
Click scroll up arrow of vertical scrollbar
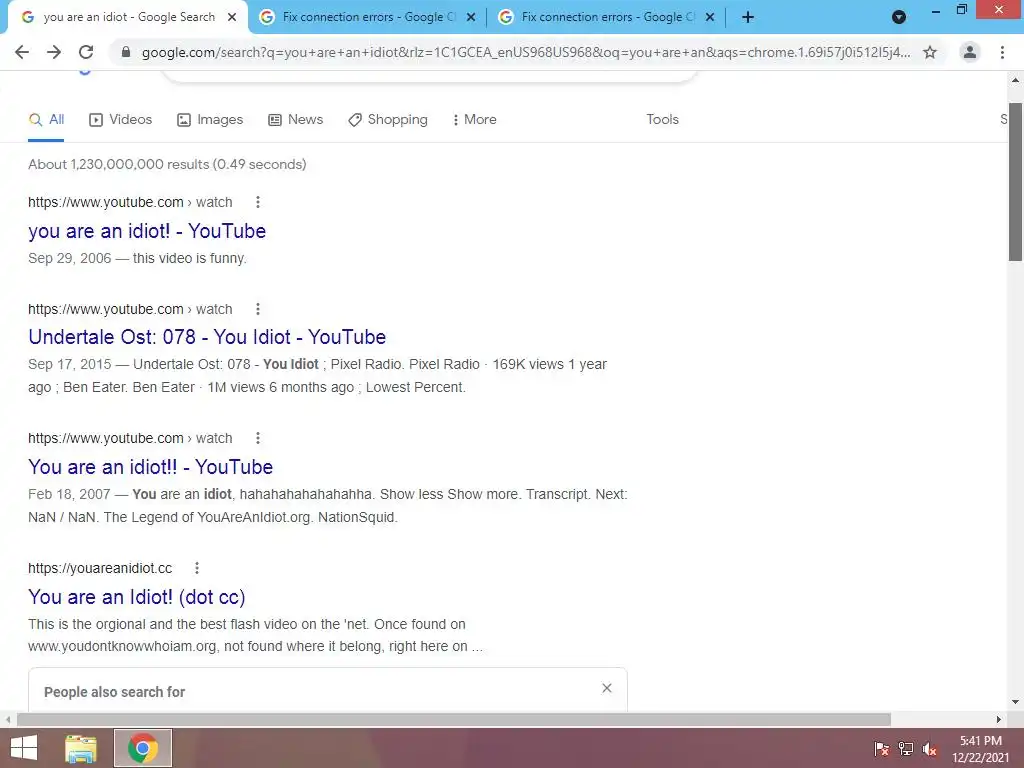(1015, 80)
